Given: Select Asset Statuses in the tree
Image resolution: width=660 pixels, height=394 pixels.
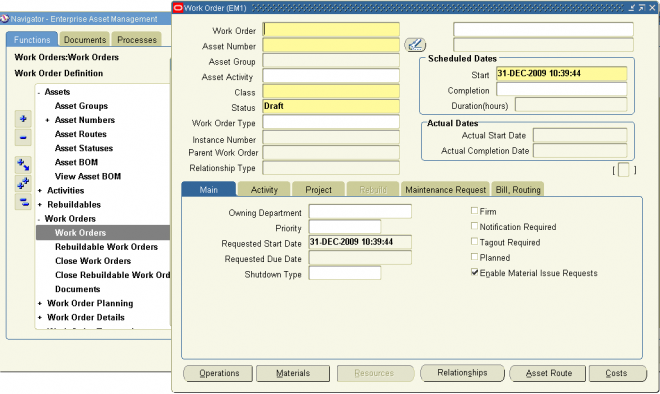Looking at the screenshot, I should click(x=84, y=148).
